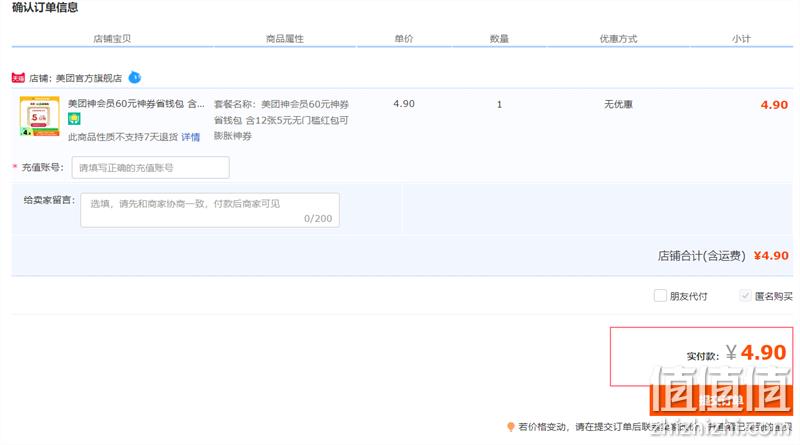Click the Tmall store badge icon

point(18,78)
